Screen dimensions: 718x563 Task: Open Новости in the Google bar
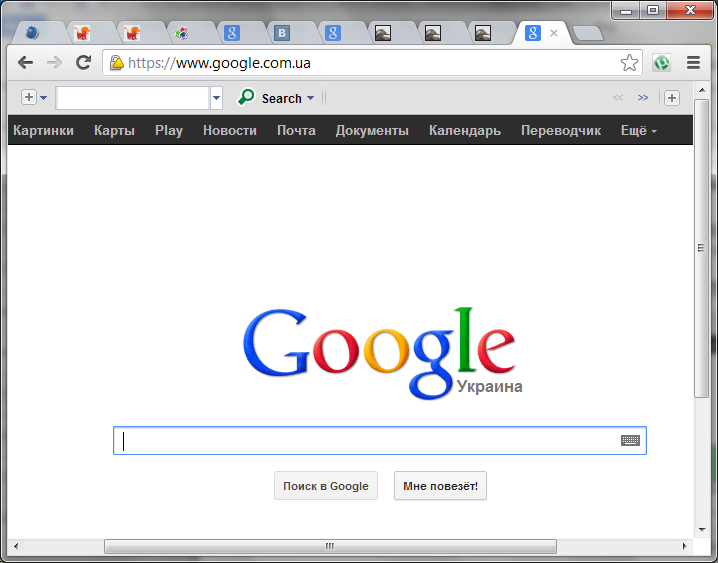[x=230, y=130]
